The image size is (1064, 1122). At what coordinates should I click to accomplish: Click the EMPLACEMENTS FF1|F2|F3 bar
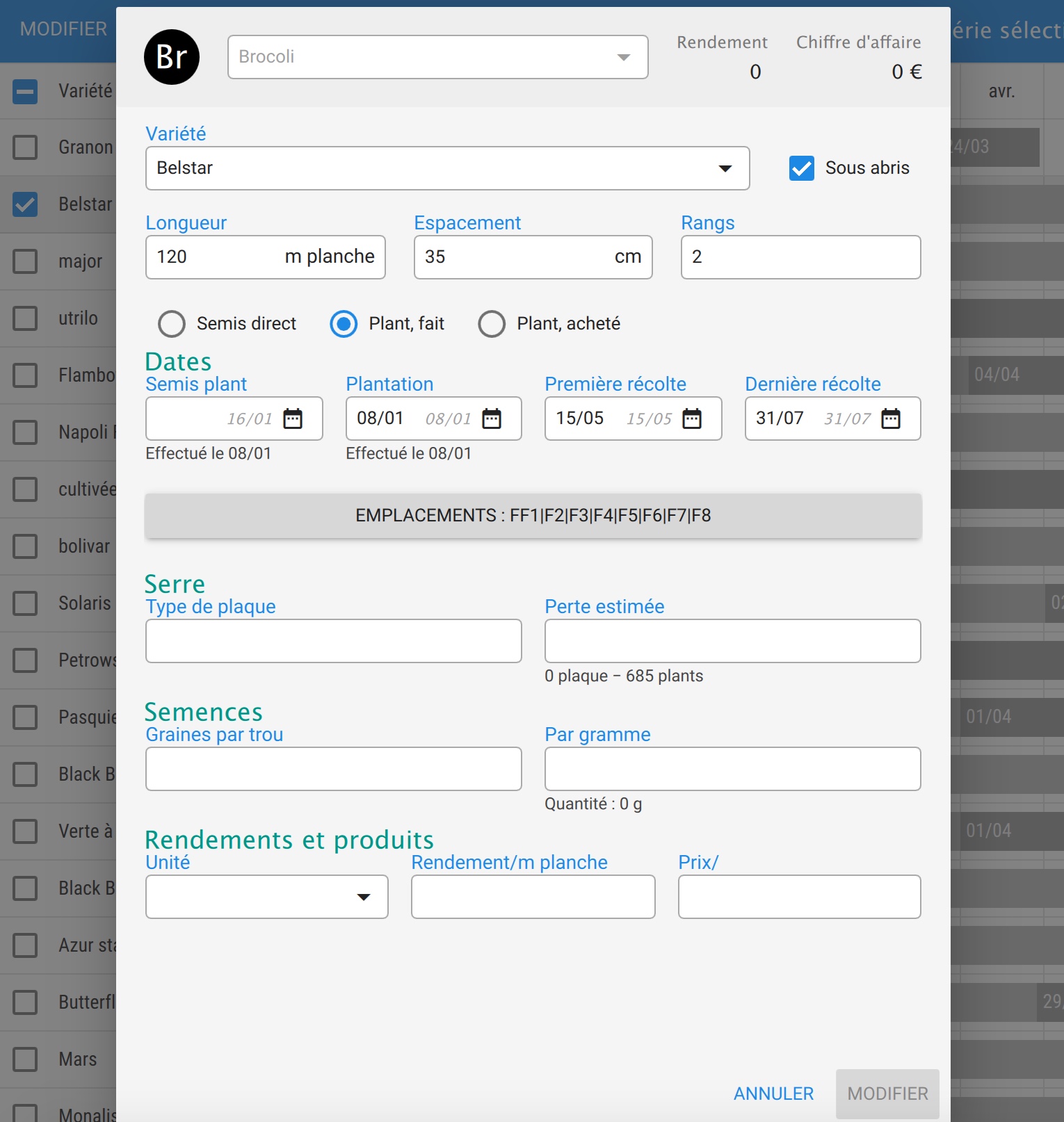tap(533, 516)
